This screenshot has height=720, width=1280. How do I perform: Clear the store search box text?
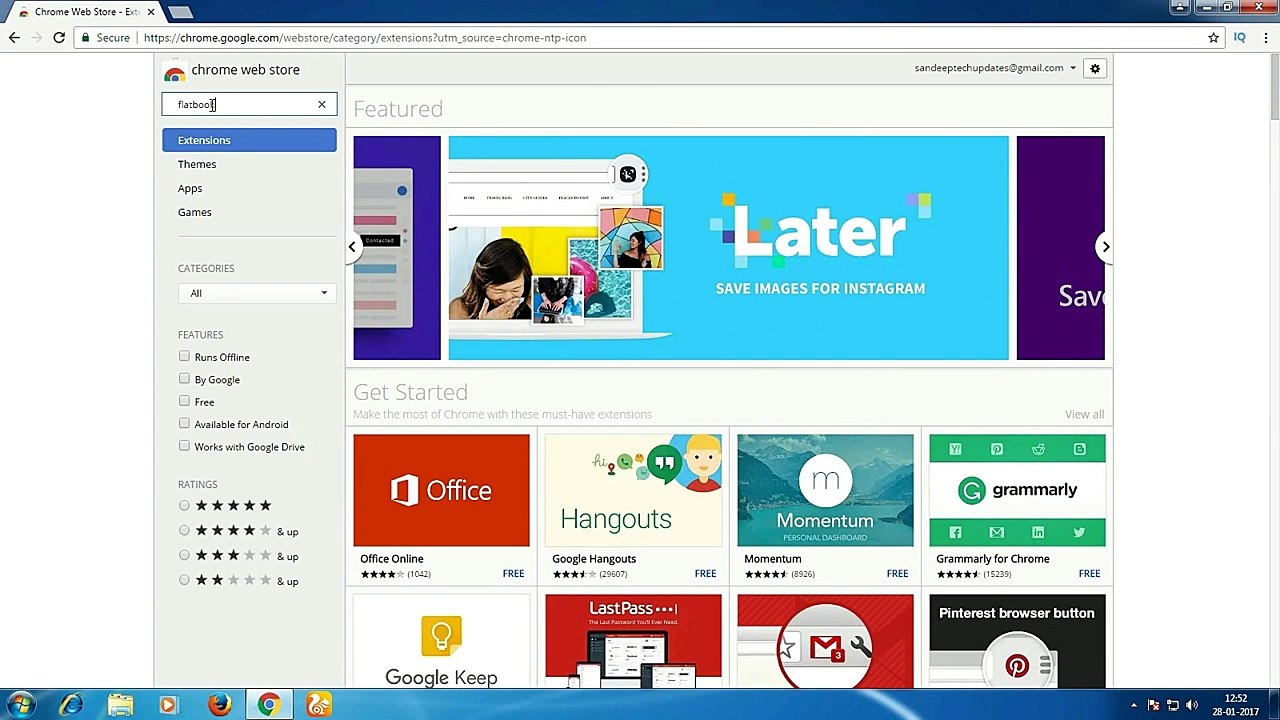pos(322,104)
